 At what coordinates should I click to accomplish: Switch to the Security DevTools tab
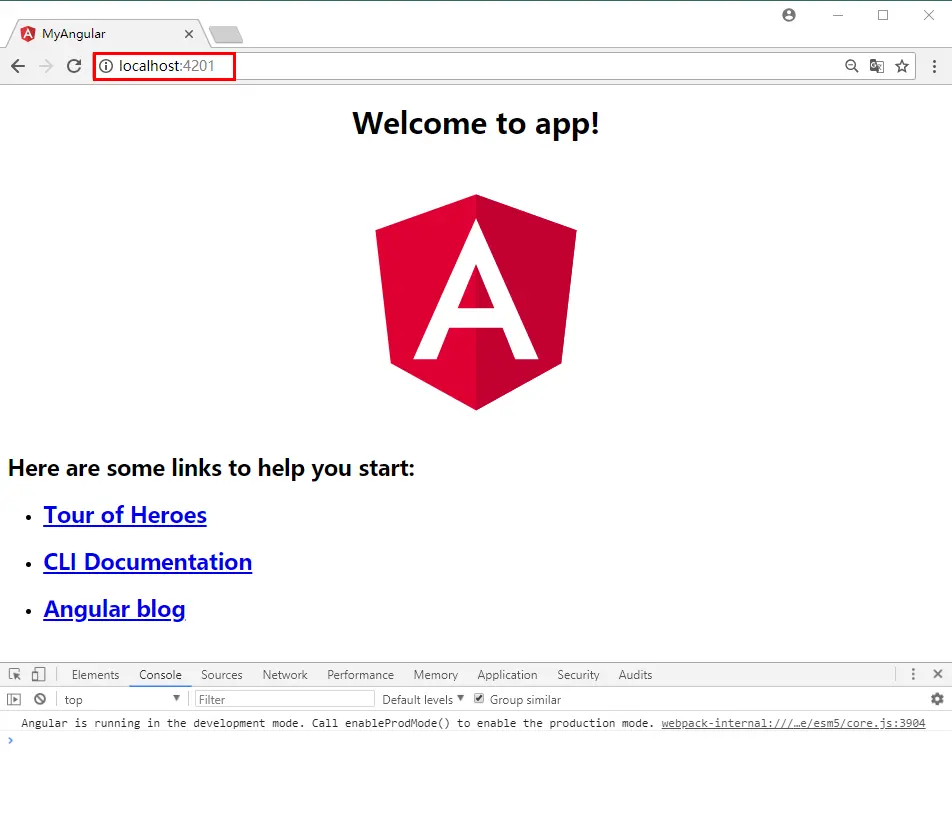click(x=578, y=675)
